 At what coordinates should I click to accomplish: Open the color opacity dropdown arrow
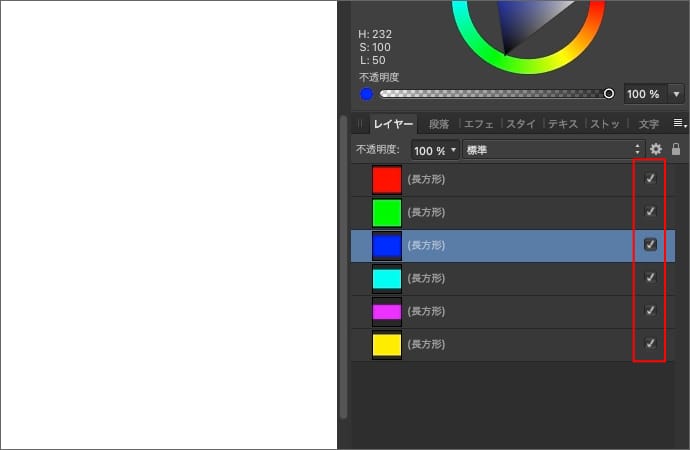(677, 94)
